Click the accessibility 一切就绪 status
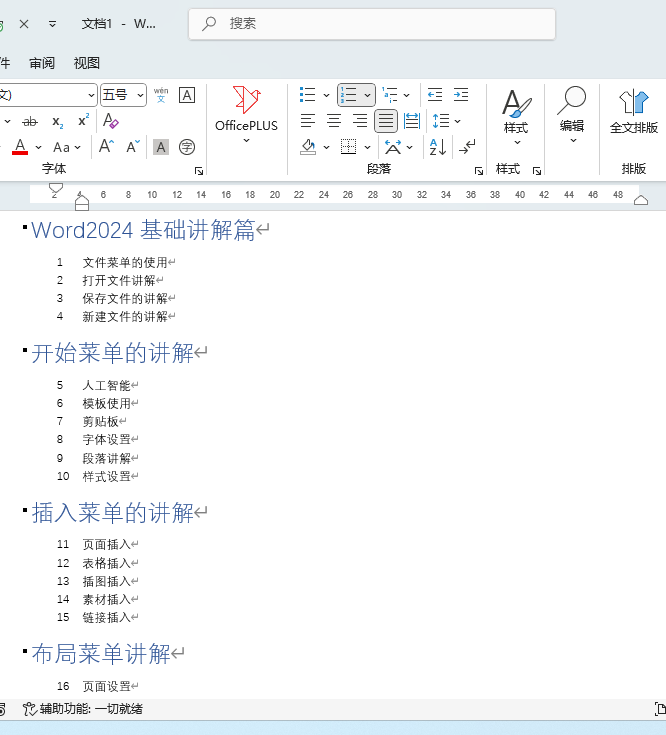The height and width of the screenshot is (735, 666). point(82,709)
